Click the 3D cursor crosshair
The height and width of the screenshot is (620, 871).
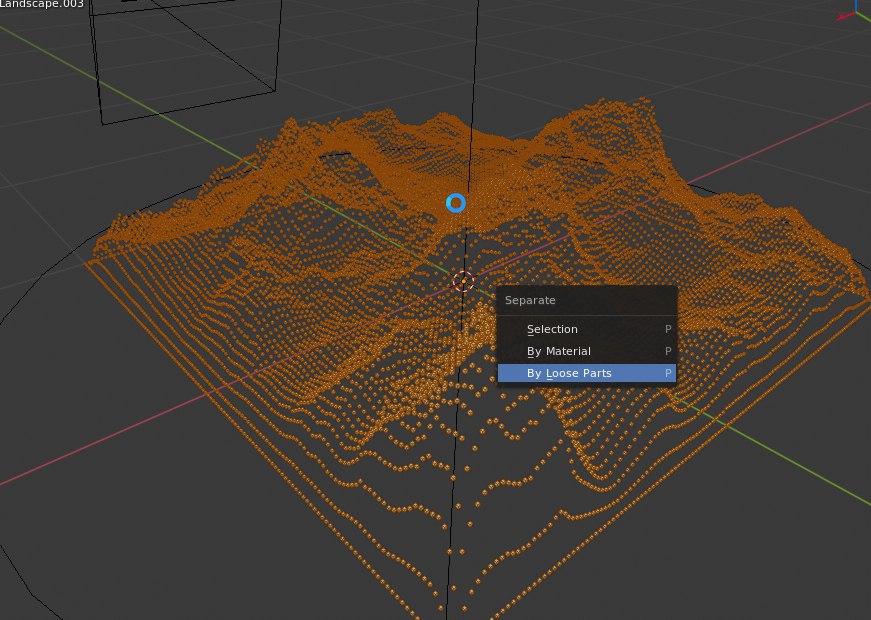pyautogui.click(x=463, y=282)
